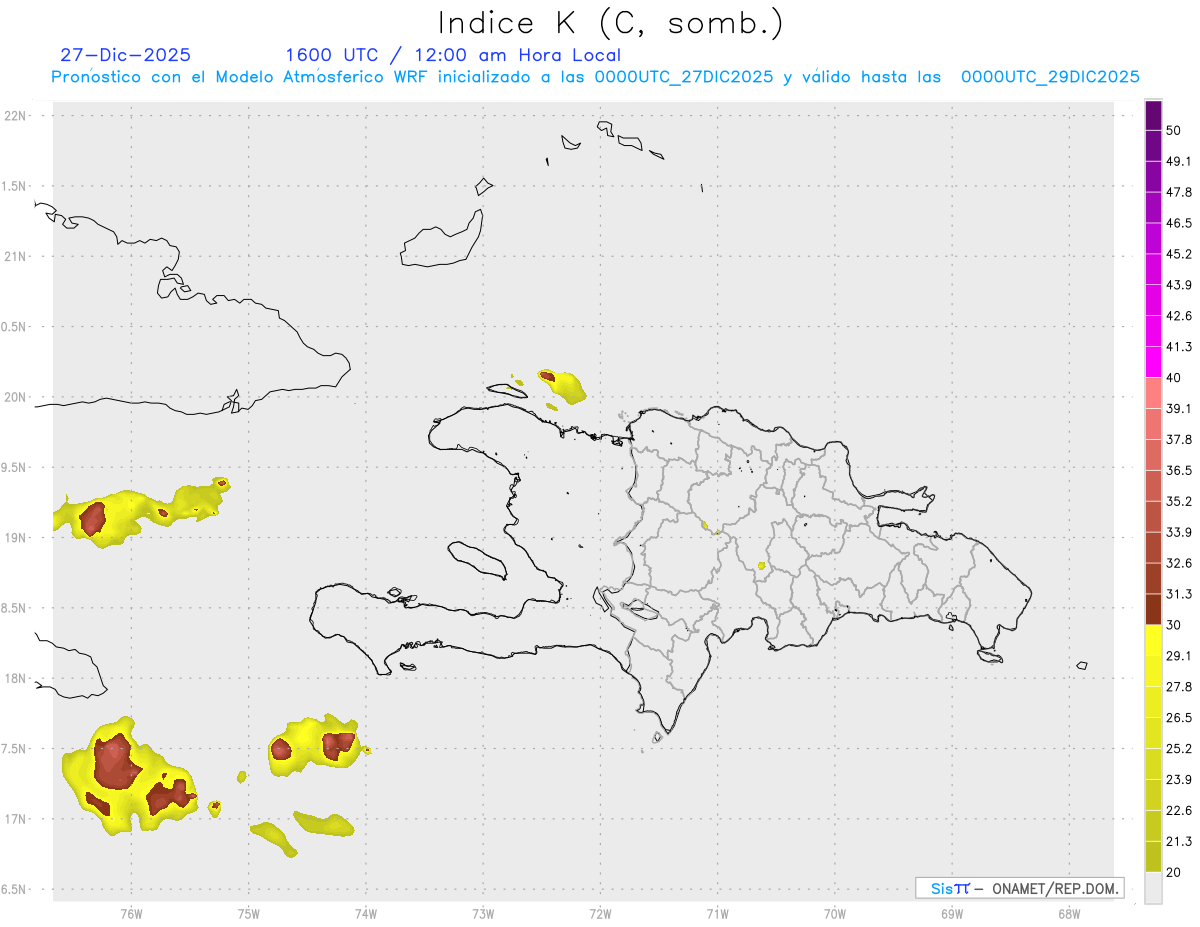This screenshot has width=1200, height=927.
Task: Select the longitude label "69W"
Action: tap(952, 914)
